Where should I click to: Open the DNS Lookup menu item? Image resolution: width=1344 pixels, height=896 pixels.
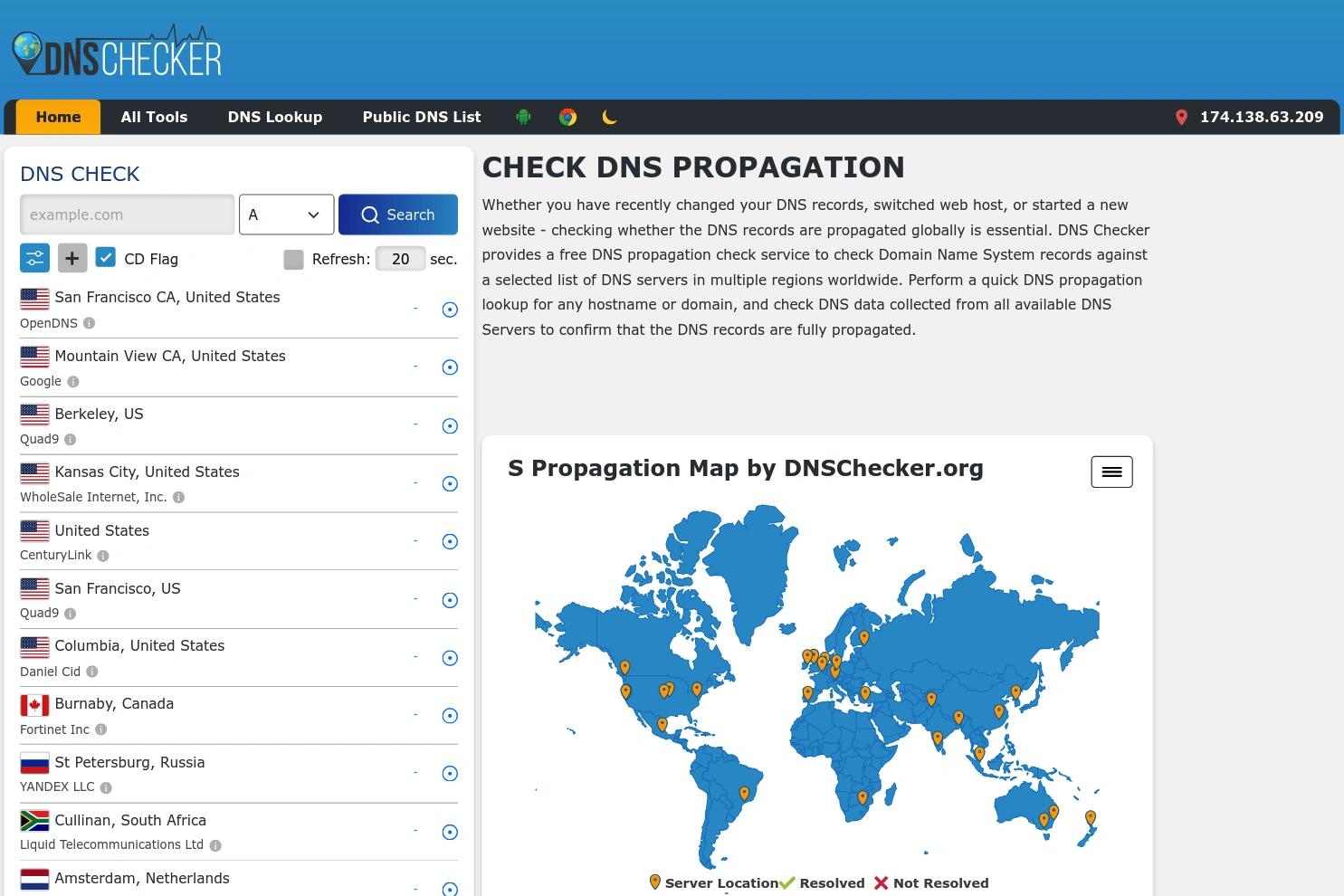pos(275,117)
